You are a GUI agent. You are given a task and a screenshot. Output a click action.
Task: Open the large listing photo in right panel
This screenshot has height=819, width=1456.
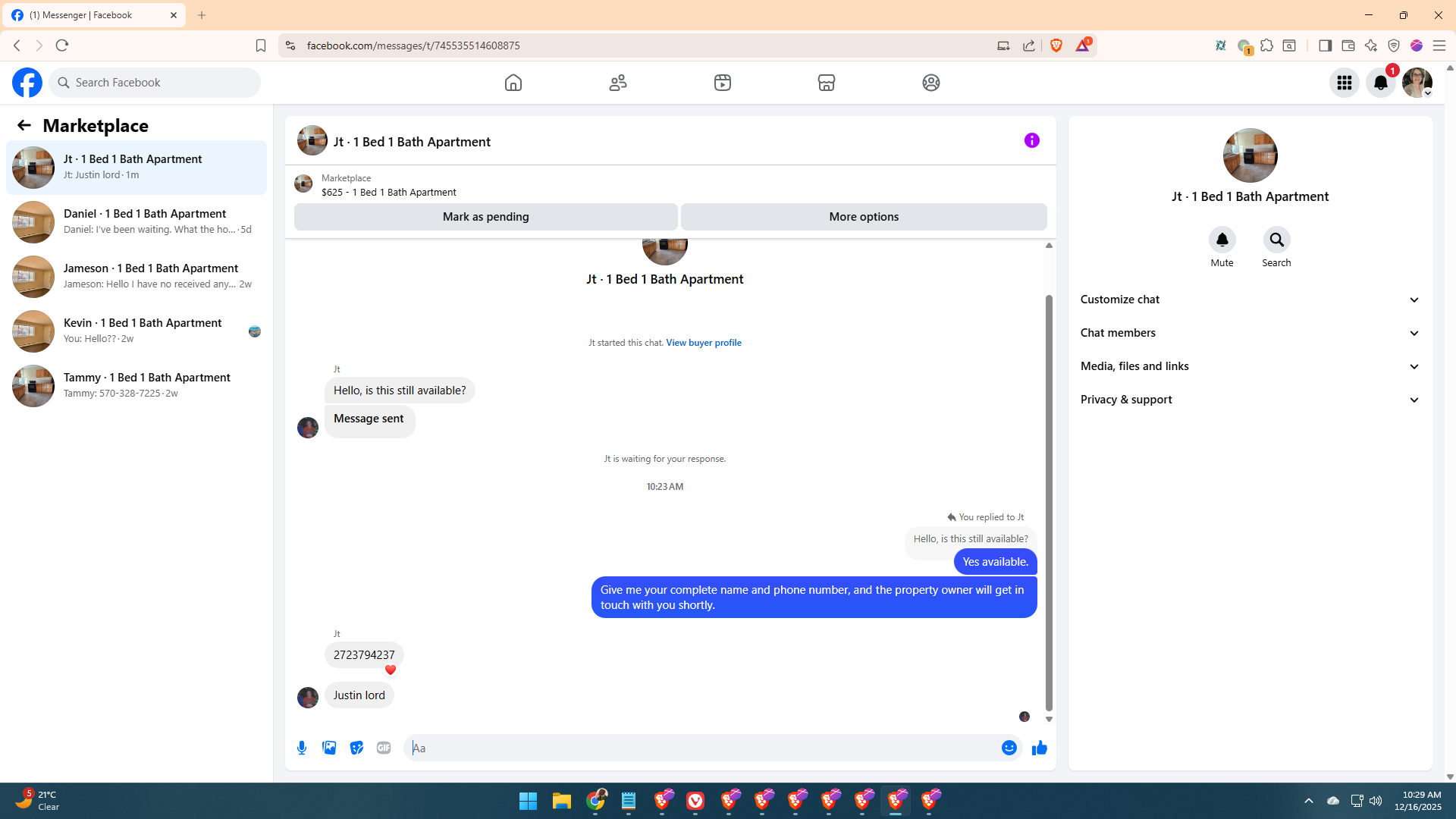[x=1250, y=155]
